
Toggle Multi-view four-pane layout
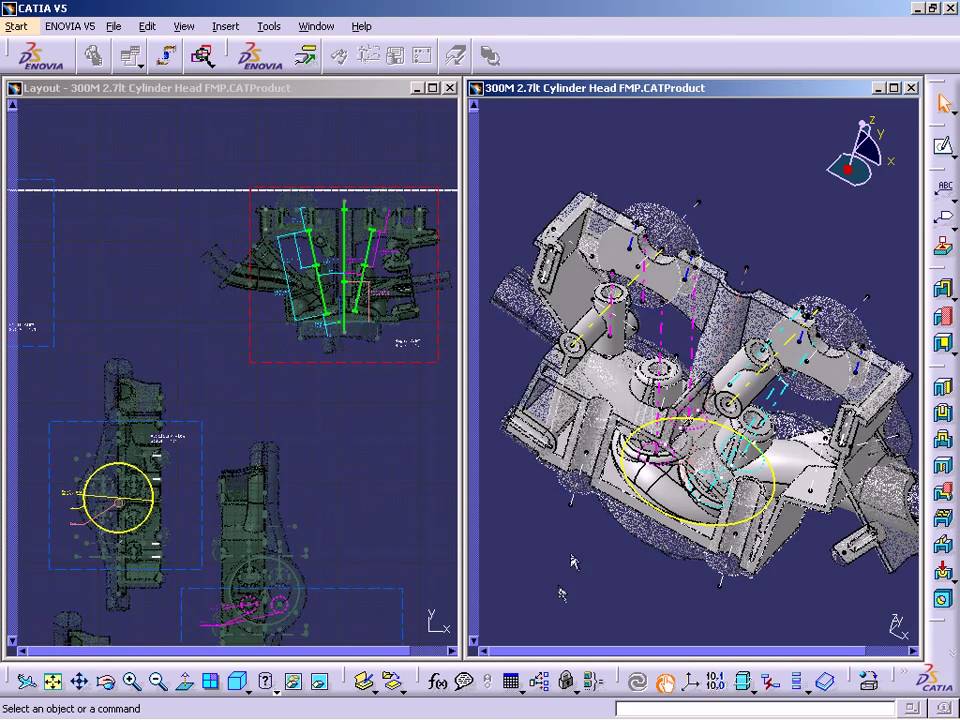[x=210, y=681]
